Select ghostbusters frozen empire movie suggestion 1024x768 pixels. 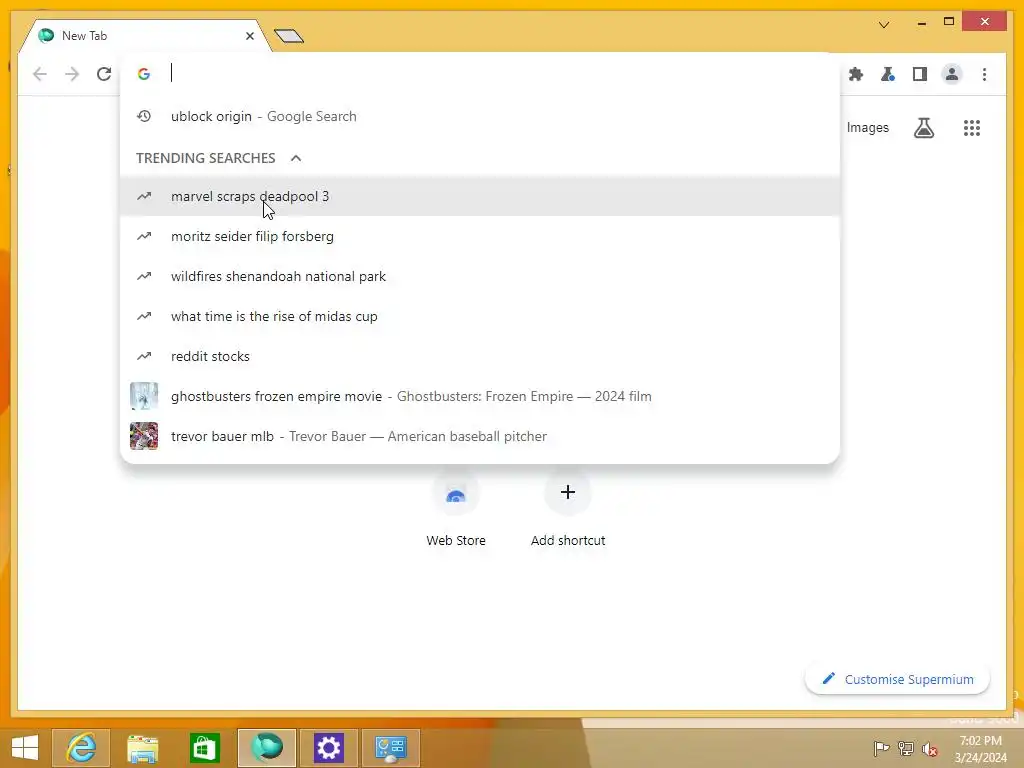pyautogui.click(x=480, y=396)
